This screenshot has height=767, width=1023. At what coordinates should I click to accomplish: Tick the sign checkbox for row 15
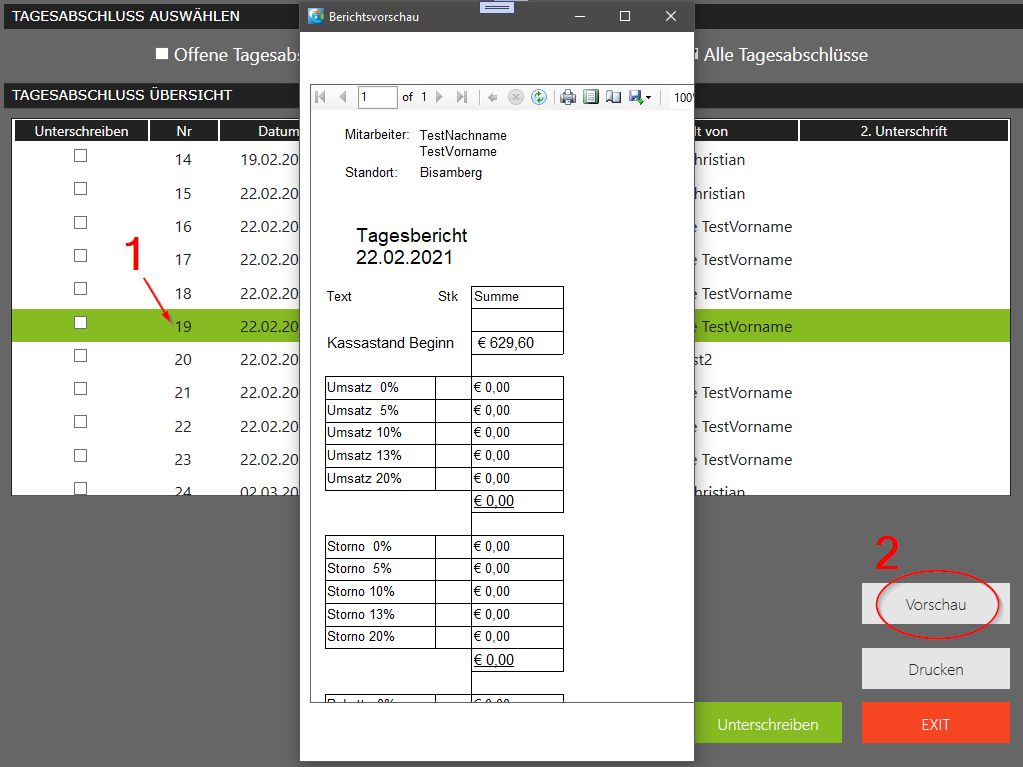(80, 188)
